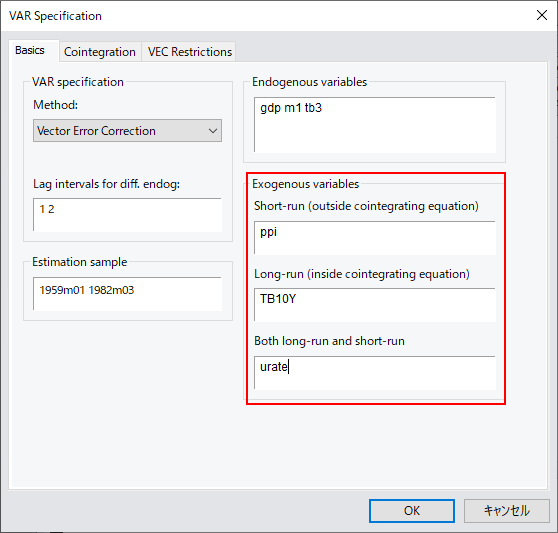Screen dimensions: 558x533
Task: Click the 'Both long-run and short-run' label
Action: tap(329, 341)
